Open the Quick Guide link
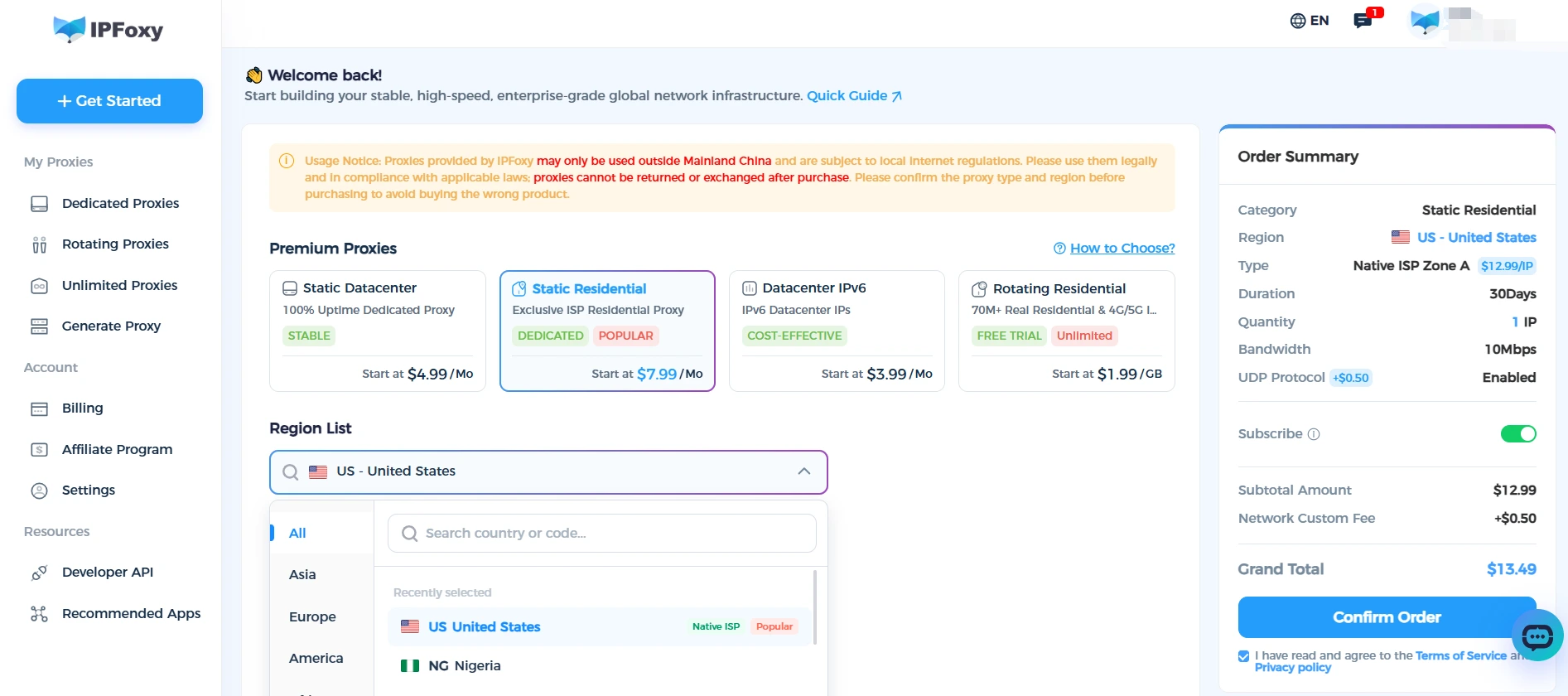 [854, 96]
